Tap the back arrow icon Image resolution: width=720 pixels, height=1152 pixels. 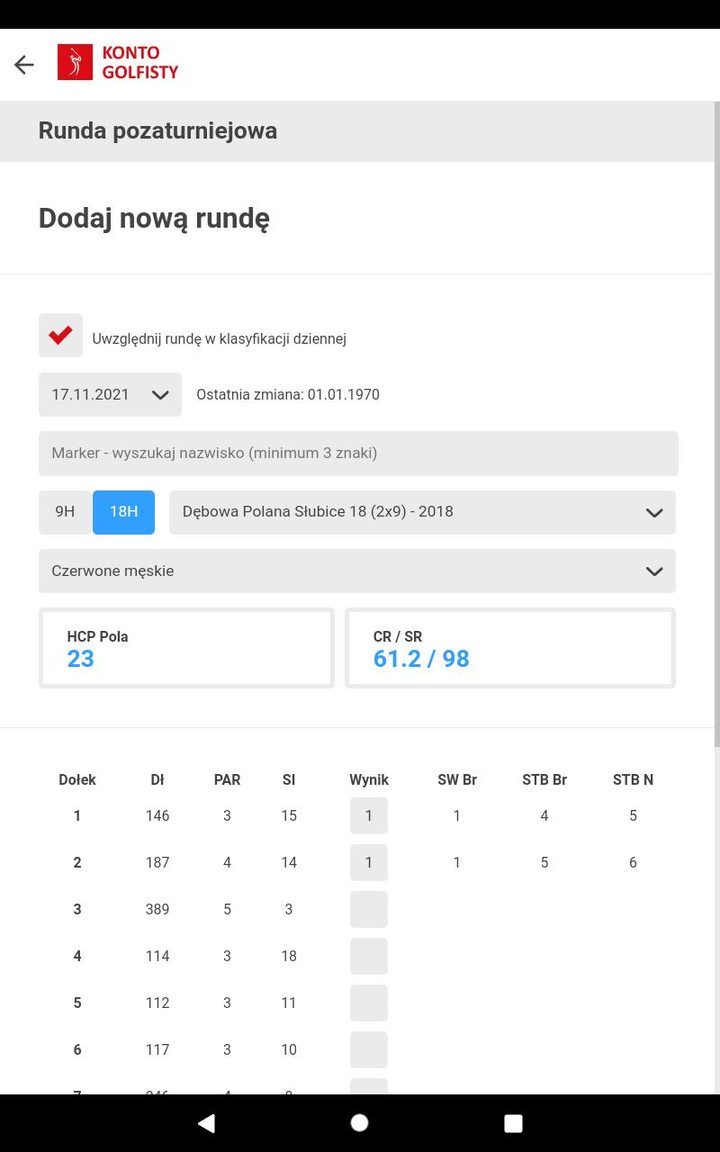click(x=24, y=65)
